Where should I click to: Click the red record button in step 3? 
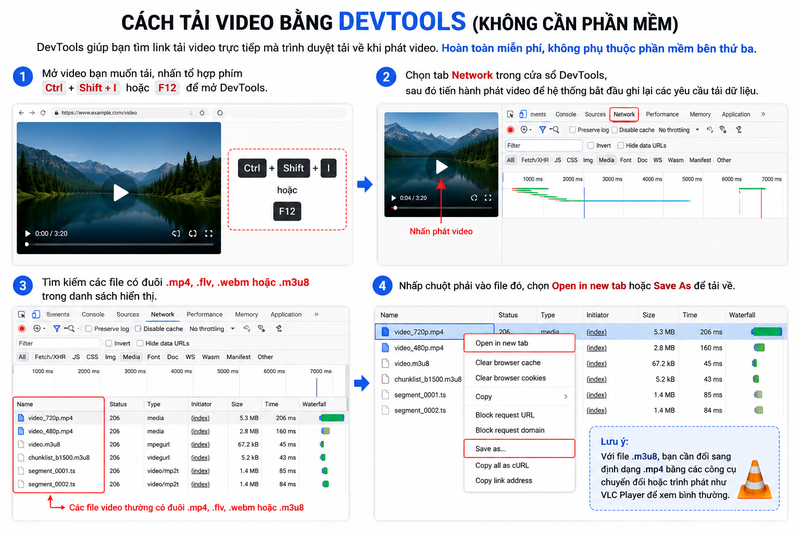(21, 328)
